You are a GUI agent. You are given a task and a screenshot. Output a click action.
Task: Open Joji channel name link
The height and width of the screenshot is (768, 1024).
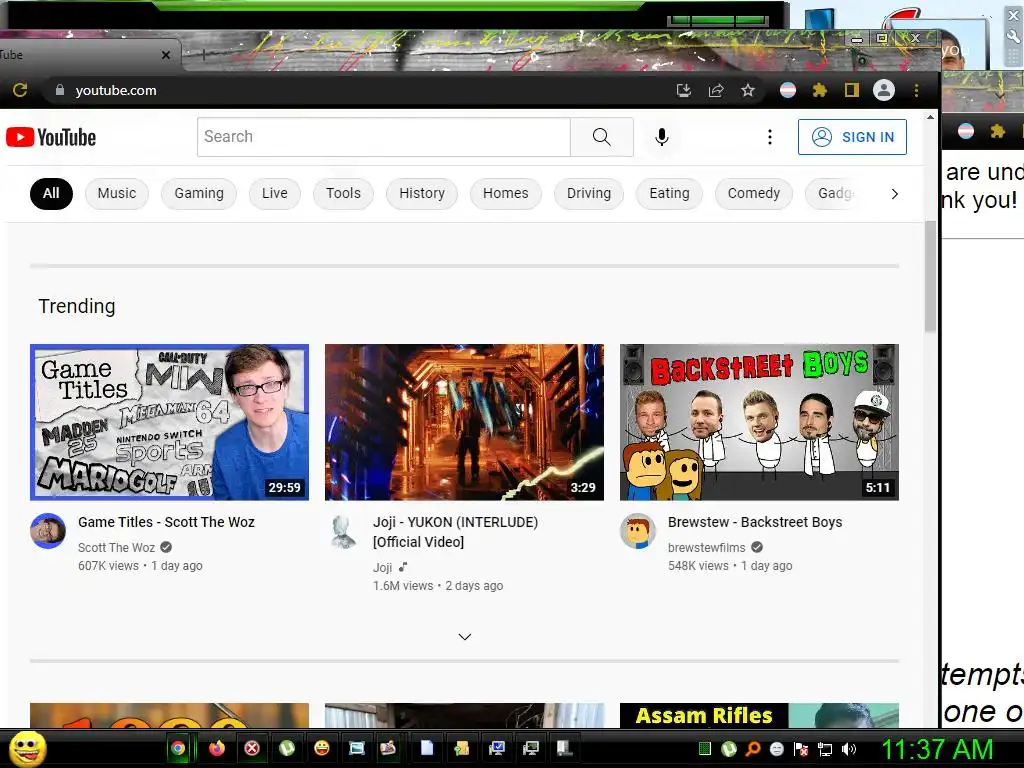382,568
